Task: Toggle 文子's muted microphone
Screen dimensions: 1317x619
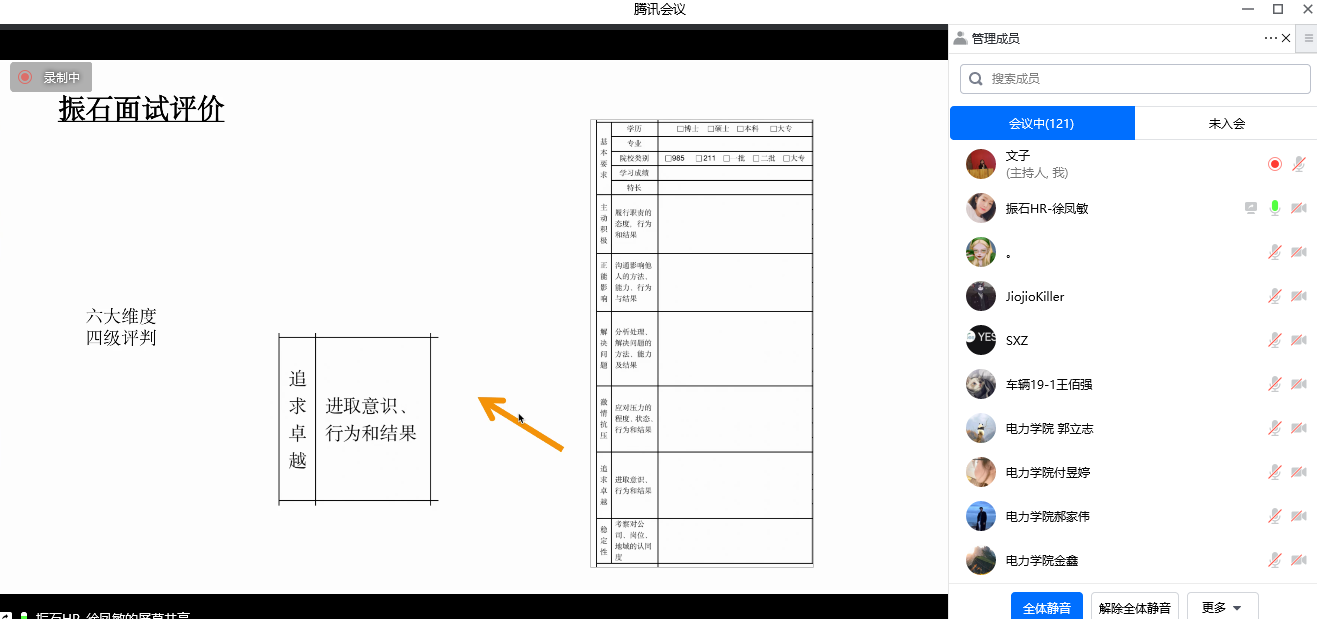Action: pos(1298,164)
